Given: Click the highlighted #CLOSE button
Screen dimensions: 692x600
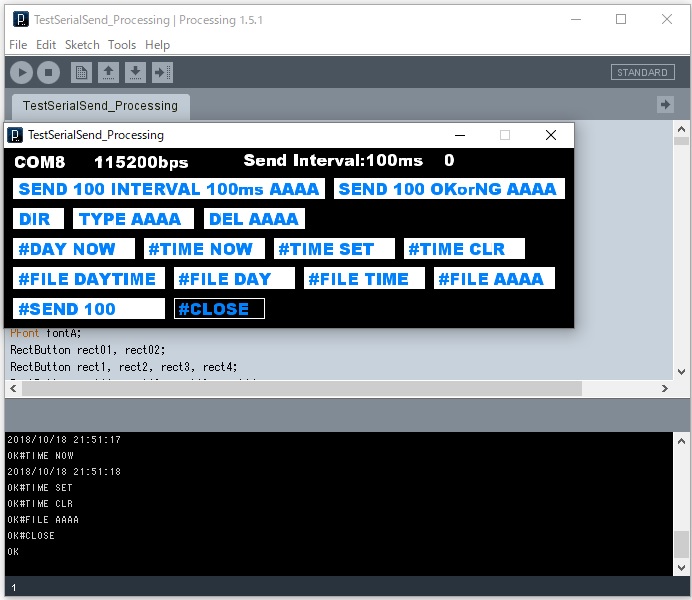Looking at the screenshot, I should tap(219, 309).
